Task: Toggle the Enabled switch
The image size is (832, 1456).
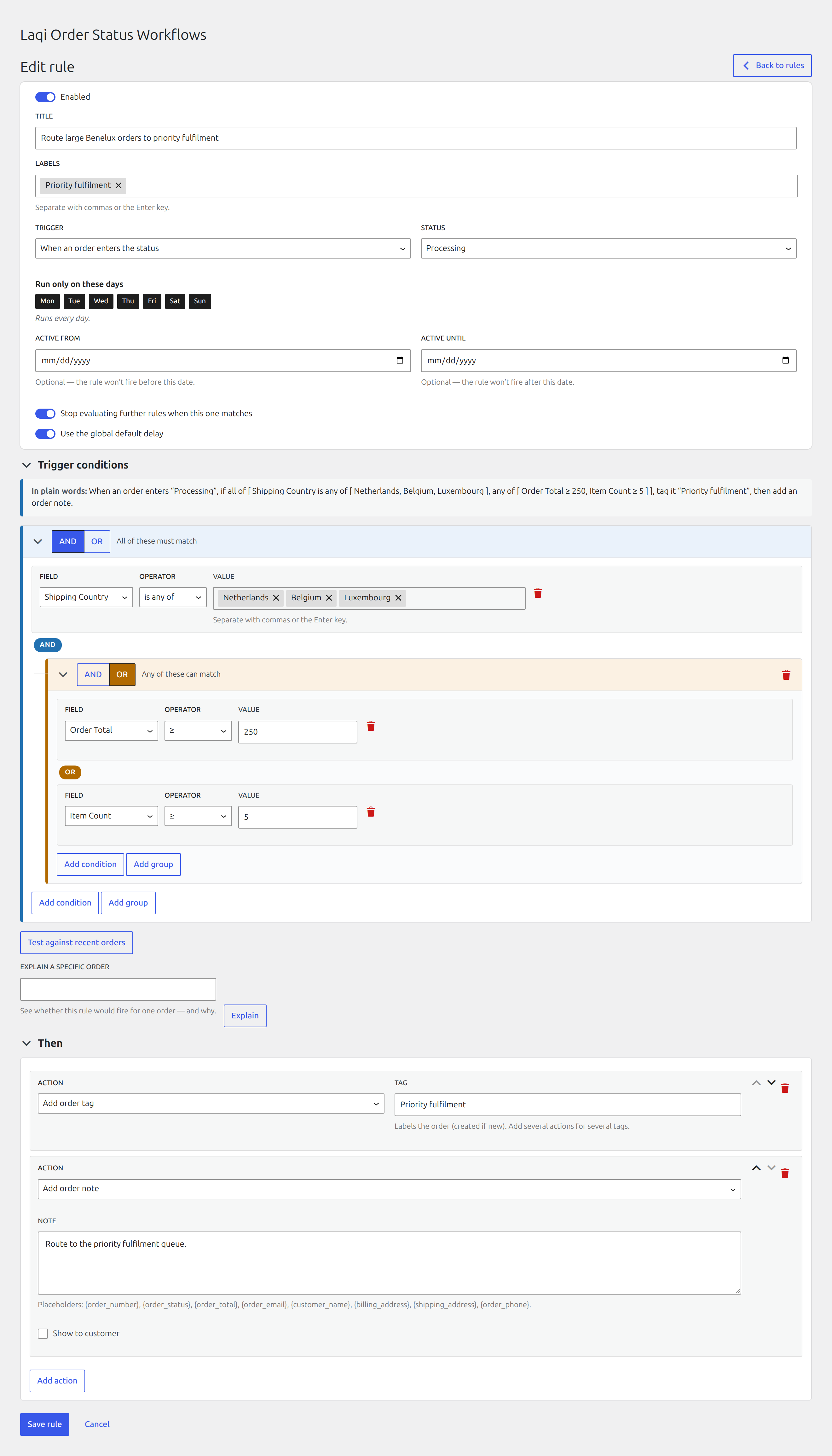Action: tap(45, 97)
